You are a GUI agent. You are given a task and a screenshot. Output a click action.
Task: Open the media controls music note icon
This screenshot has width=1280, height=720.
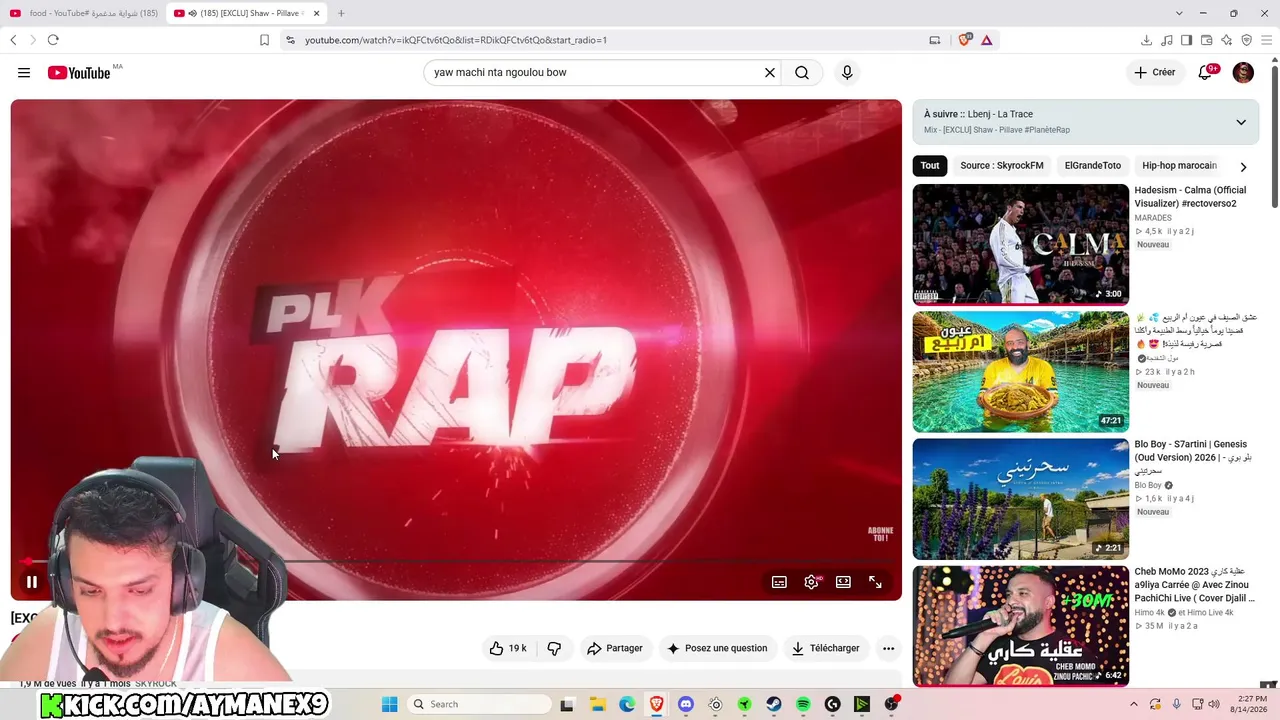(x=1166, y=40)
